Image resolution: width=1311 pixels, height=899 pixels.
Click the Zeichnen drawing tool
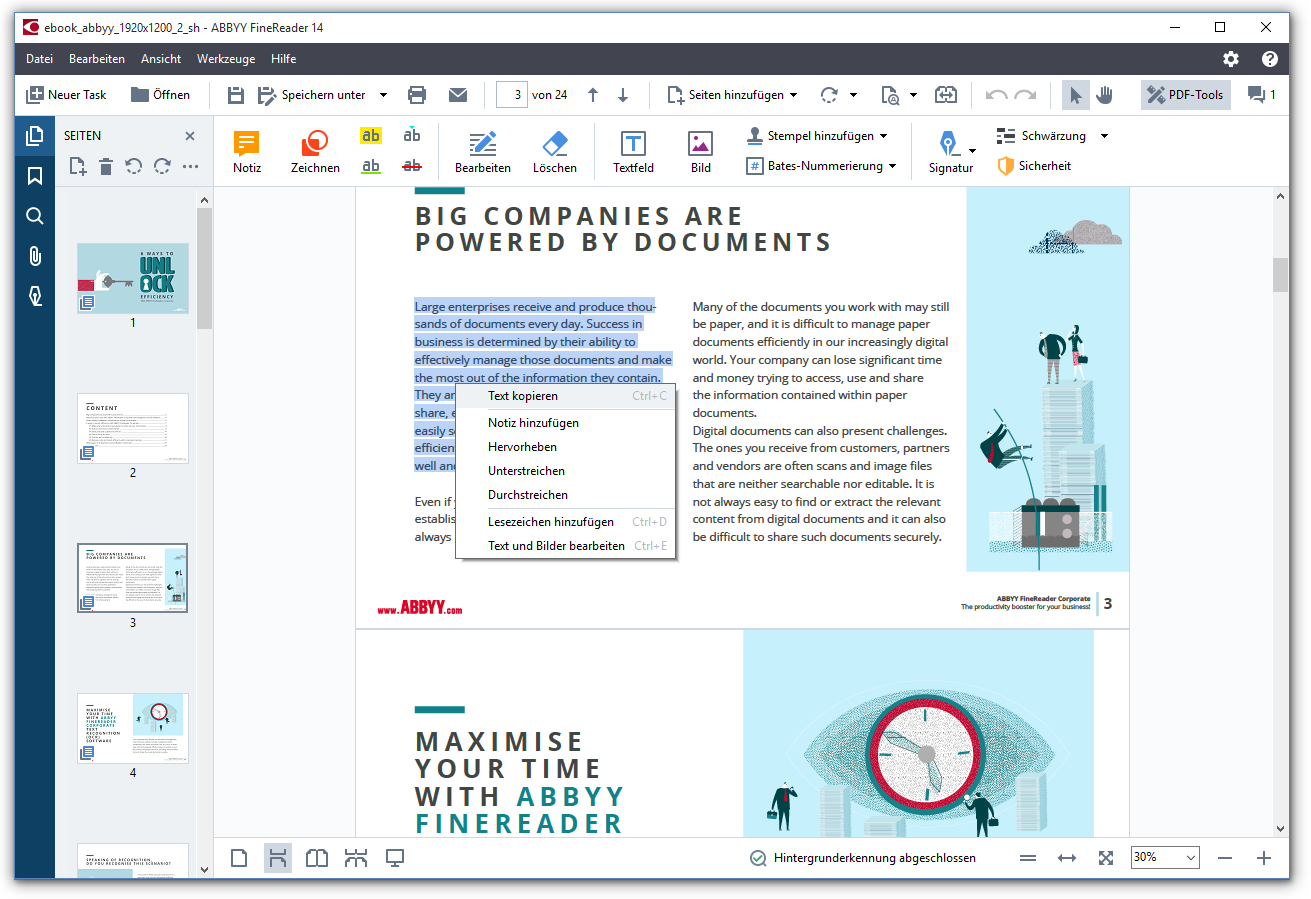click(315, 152)
